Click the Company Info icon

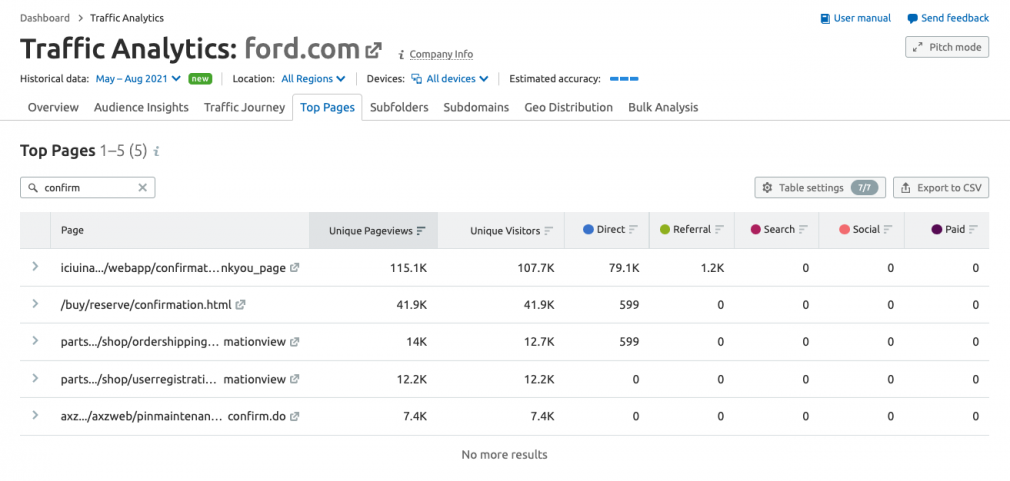401,55
